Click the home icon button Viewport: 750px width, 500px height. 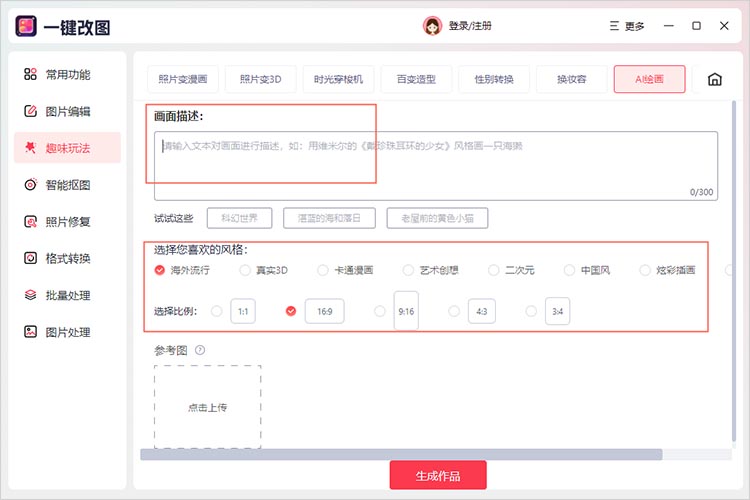point(714,80)
